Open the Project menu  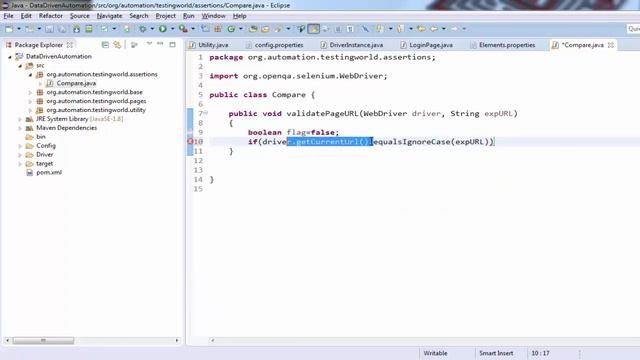(166, 16)
